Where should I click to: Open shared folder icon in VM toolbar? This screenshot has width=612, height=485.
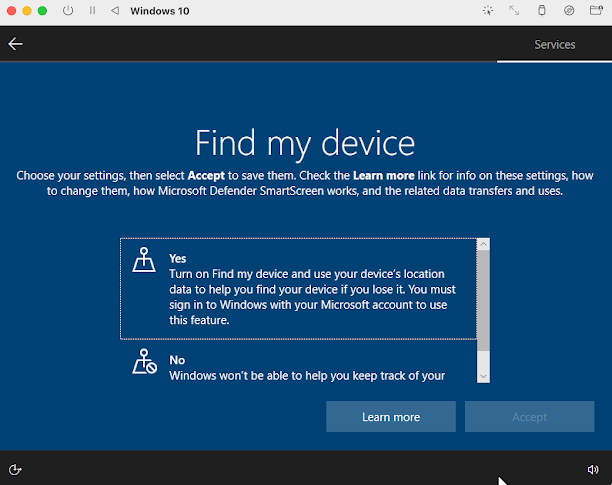click(x=596, y=11)
